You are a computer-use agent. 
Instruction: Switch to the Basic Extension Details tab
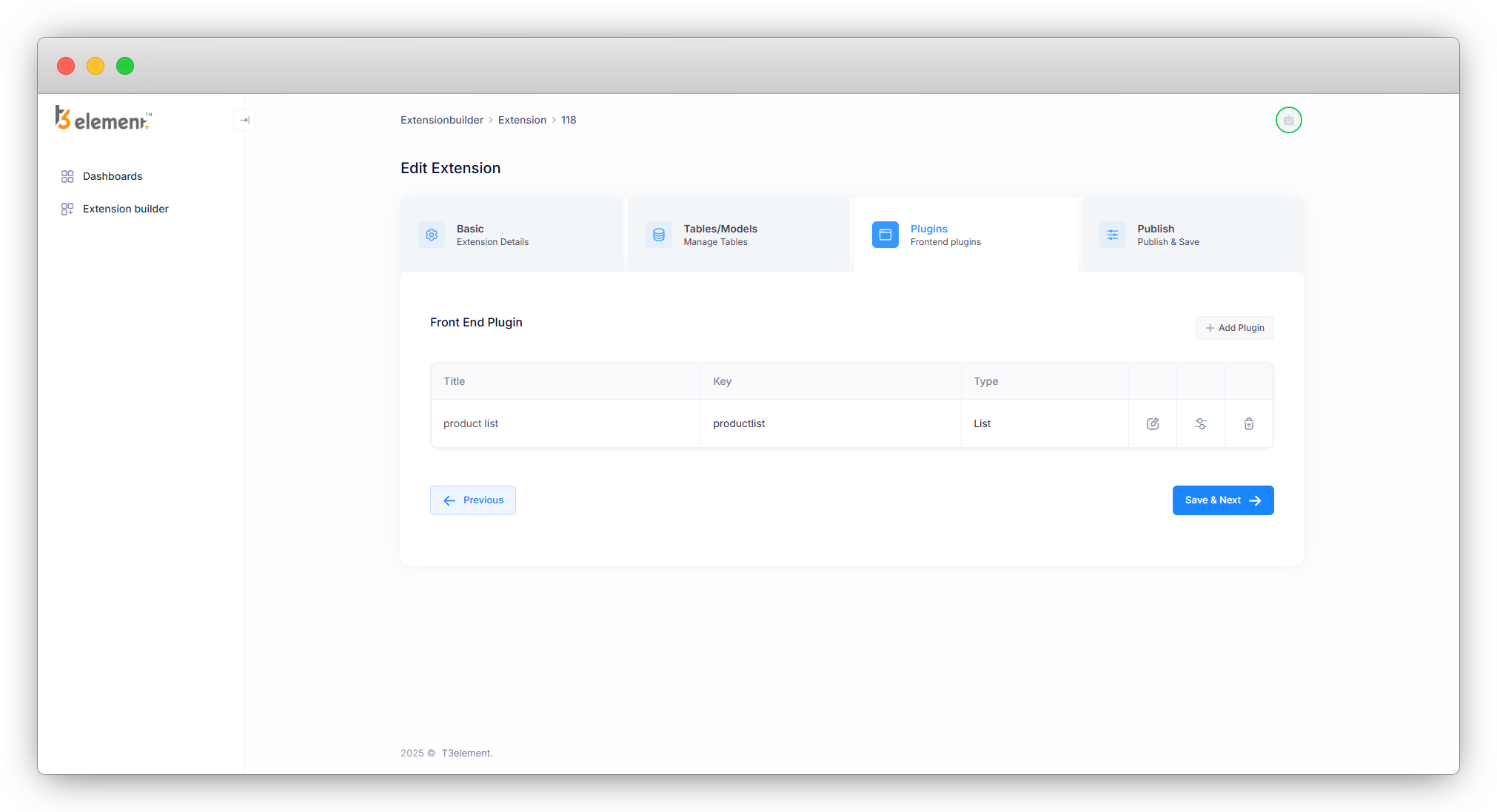click(x=512, y=235)
